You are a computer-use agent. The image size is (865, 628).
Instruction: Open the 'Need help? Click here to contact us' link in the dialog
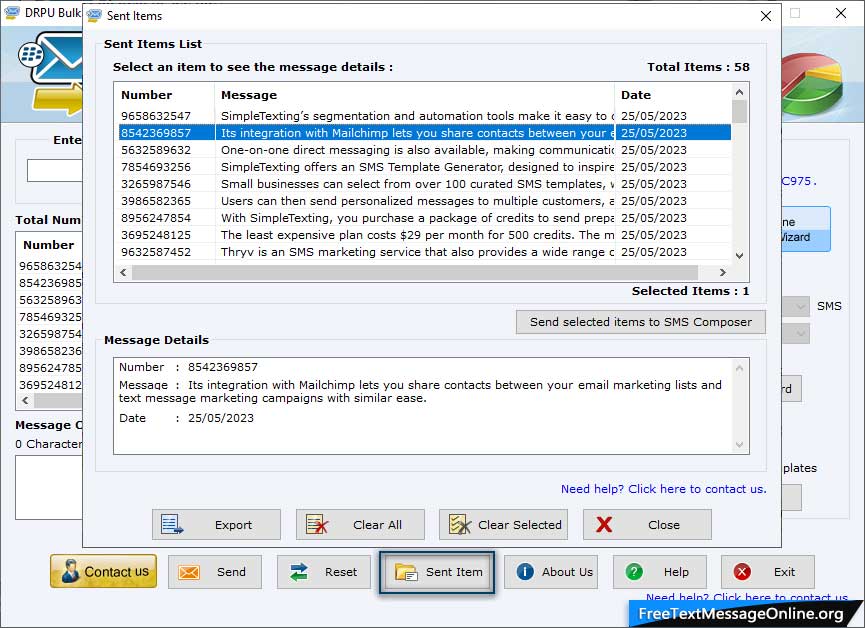pos(664,489)
